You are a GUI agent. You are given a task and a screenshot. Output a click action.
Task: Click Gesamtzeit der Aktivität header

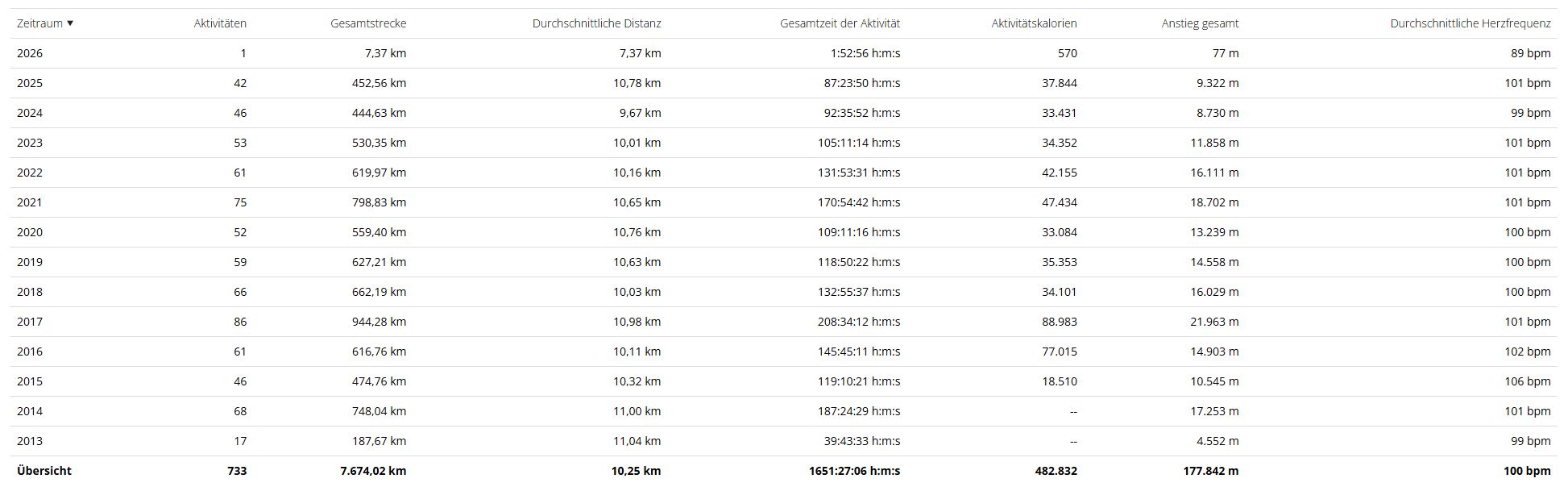pos(840,23)
